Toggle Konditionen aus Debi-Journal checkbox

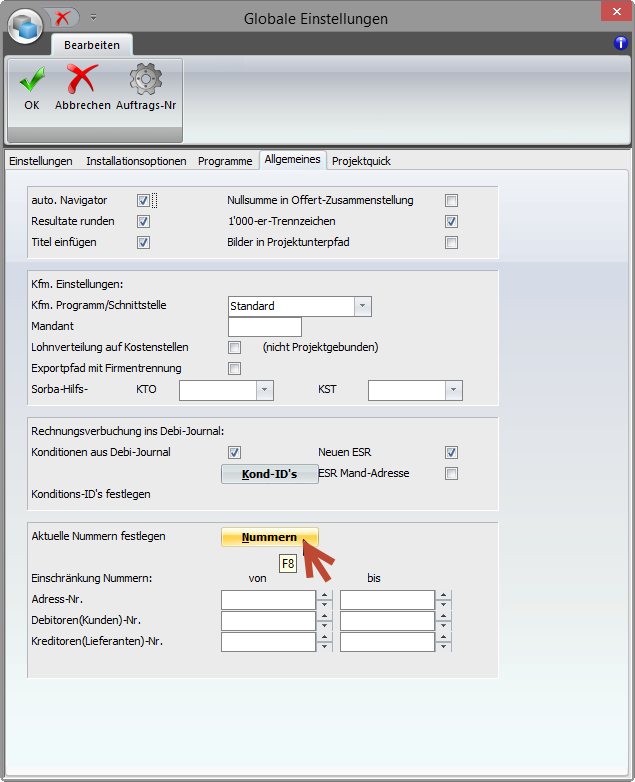[x=234, y=452]
